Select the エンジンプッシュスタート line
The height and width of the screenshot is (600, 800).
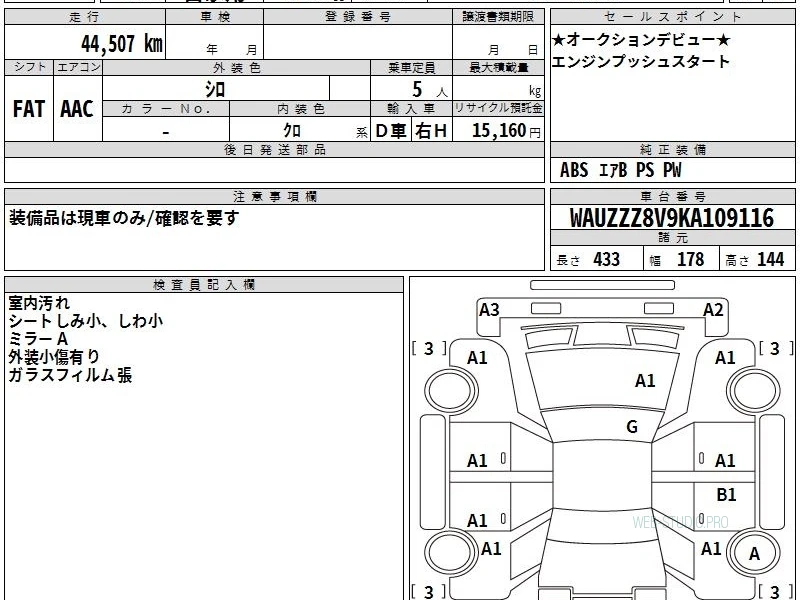click(641, 61)
